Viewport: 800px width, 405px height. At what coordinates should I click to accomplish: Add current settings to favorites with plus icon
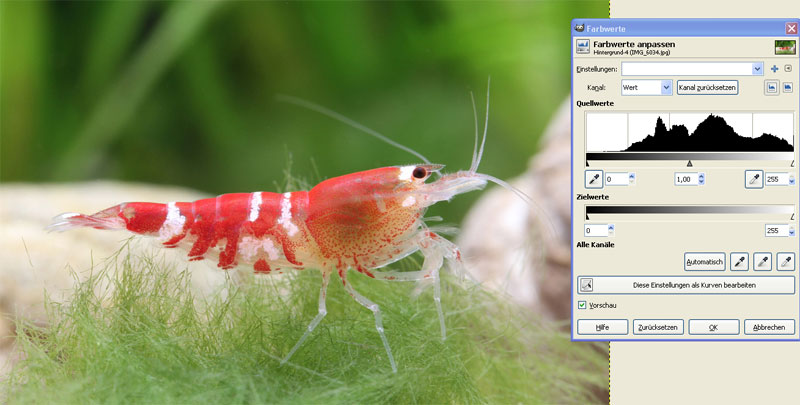point(774,69)
